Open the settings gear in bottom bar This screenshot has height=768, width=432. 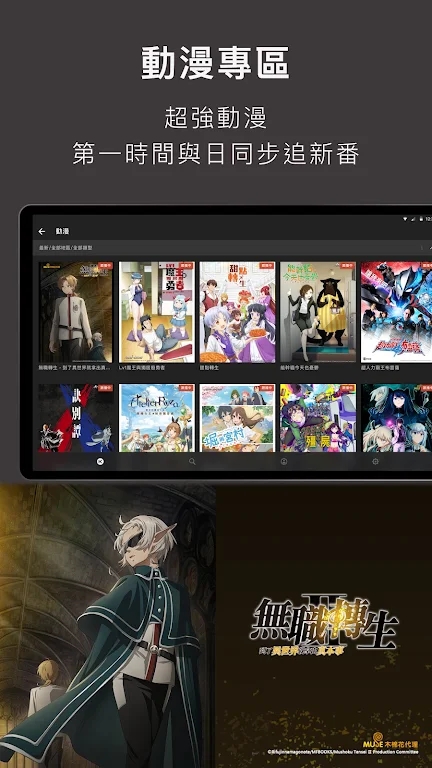pos(376,461)
